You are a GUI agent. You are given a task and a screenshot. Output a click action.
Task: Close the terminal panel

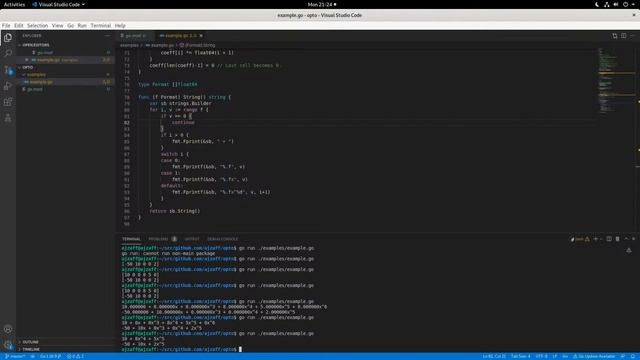click(x=634, y=239)
